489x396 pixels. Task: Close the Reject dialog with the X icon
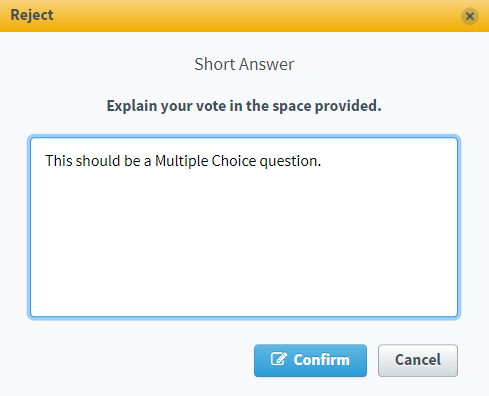coord(470,16)
